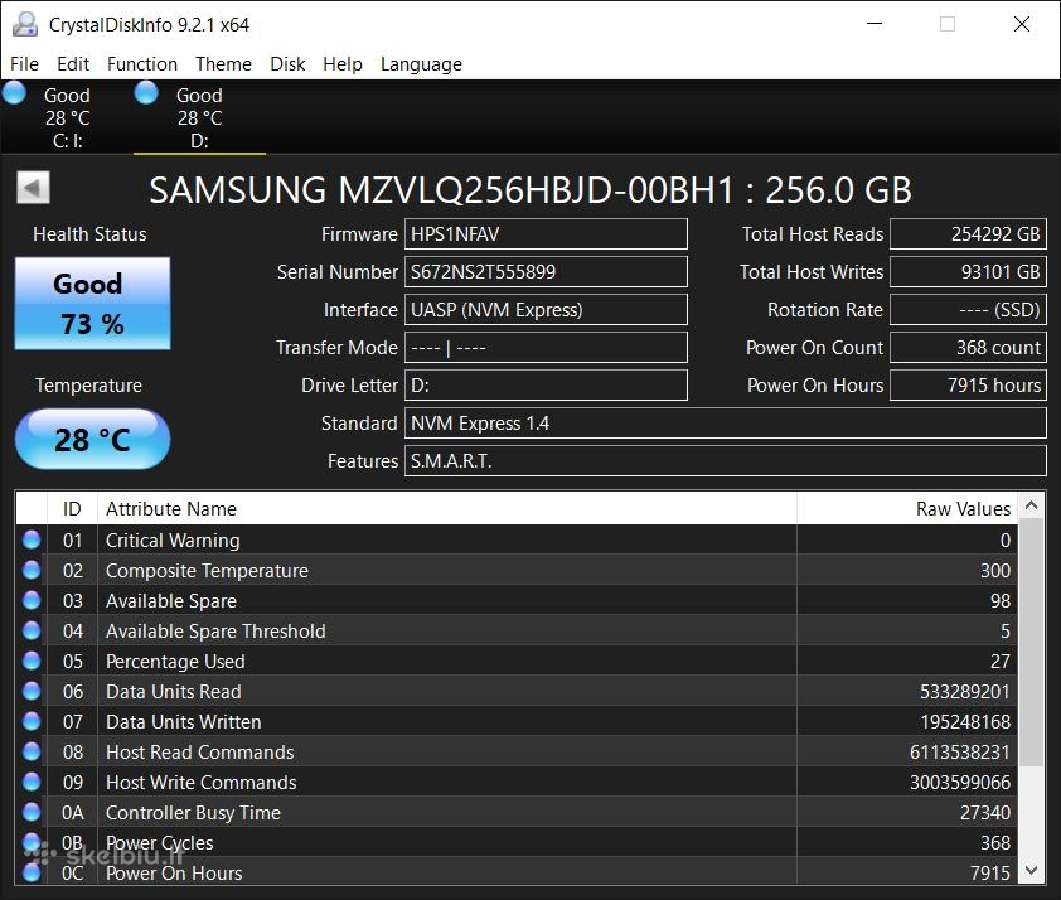Image resolution: width=1061 pixels, height=900 pixels.
Task: Click the previous disk arrow button
Action: point(32,187)
